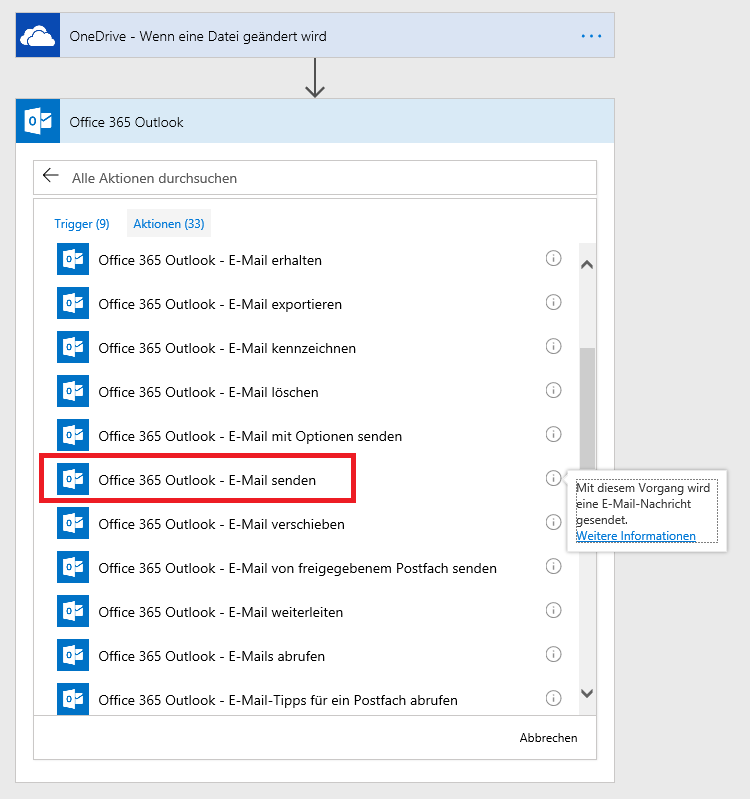
Task: Click the Office 365 Outlook header icon
Action: click(38, 122)
